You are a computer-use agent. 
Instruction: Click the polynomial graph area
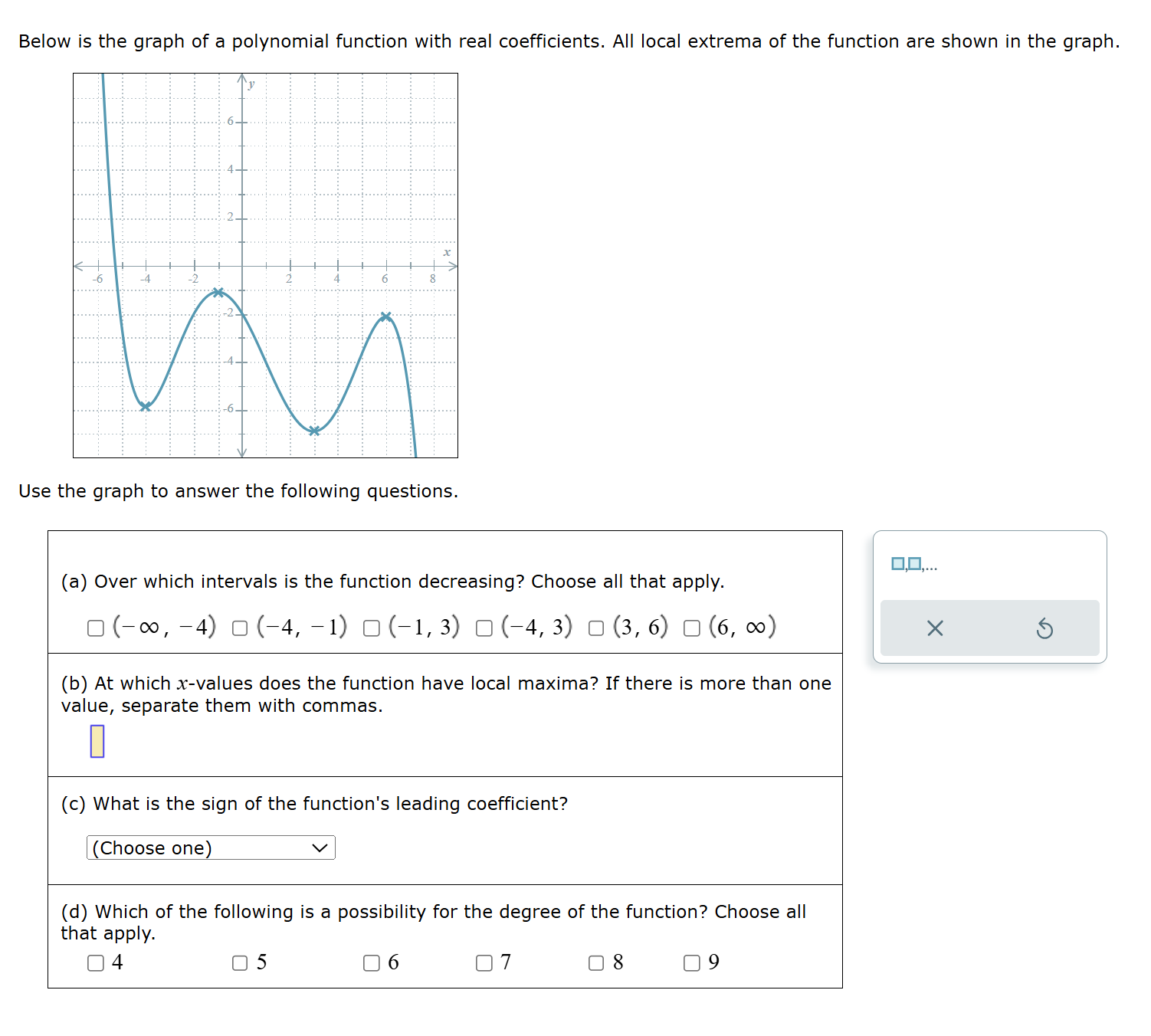click(x=264, y=264)
